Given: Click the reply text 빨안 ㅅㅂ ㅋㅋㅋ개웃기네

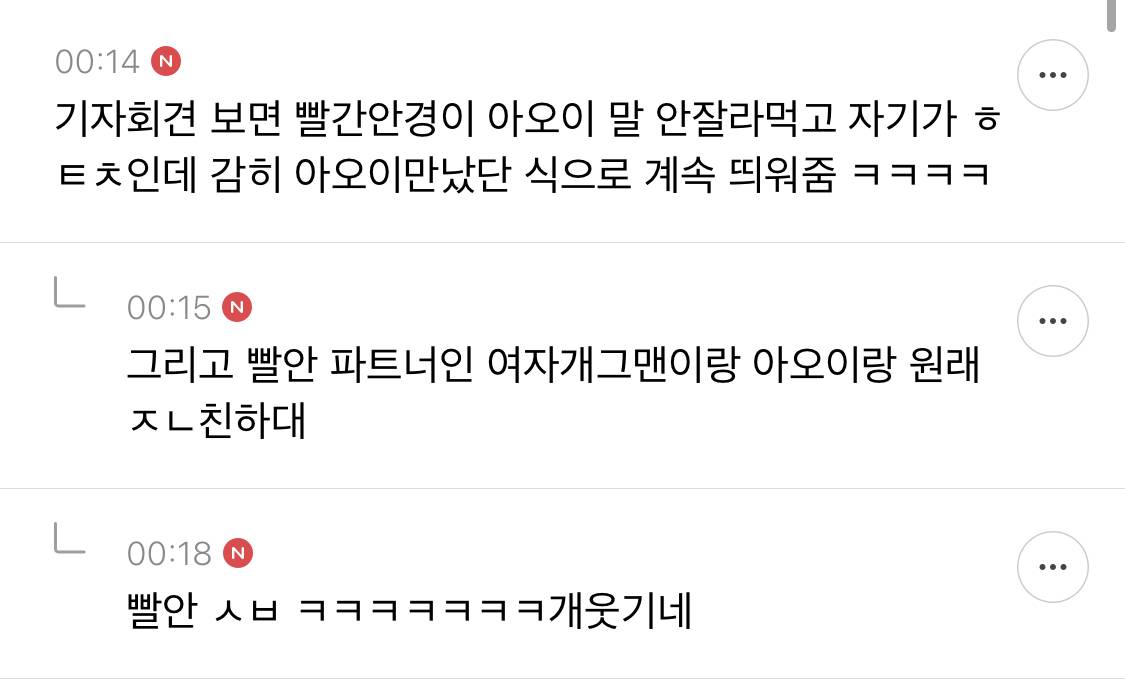Looking at the screenshot, I should tap(409, 611).
